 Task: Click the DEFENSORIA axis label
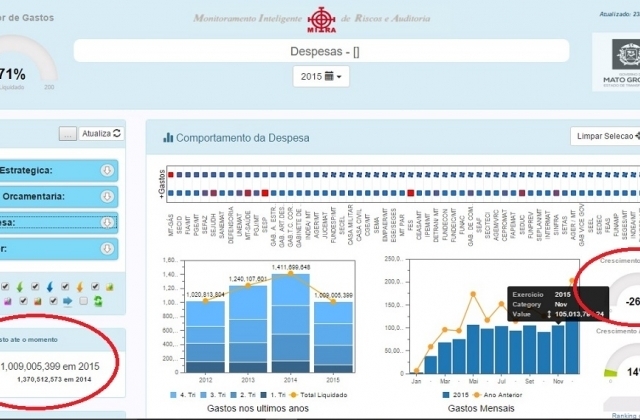[231, 226]
